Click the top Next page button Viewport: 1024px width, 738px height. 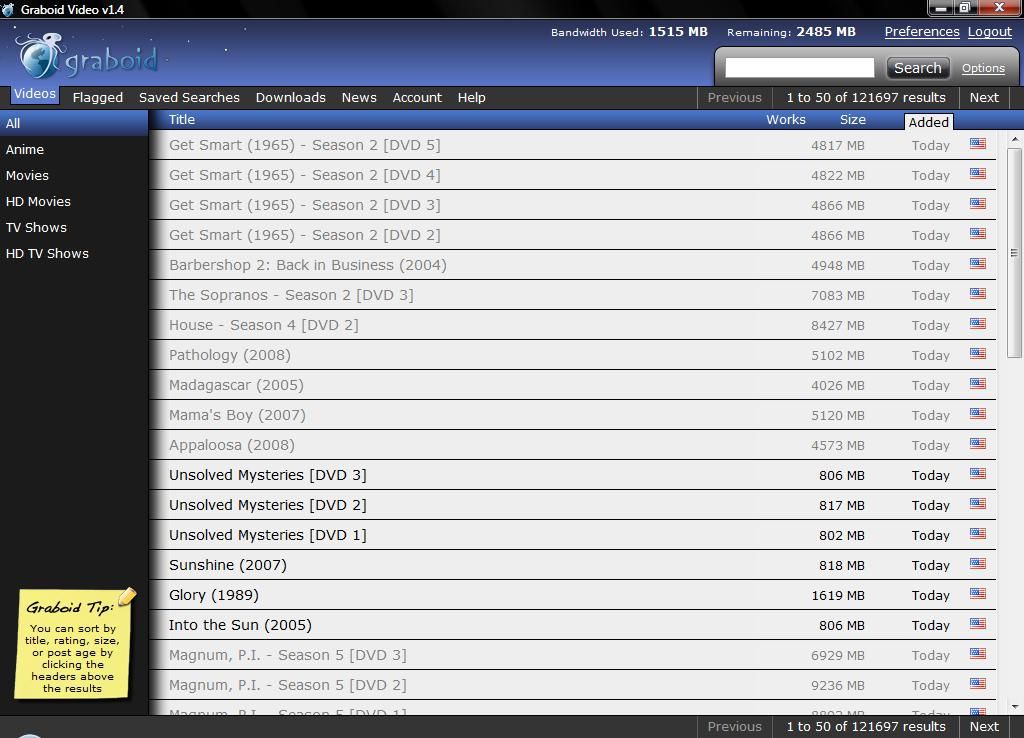[x=984, y=97]
